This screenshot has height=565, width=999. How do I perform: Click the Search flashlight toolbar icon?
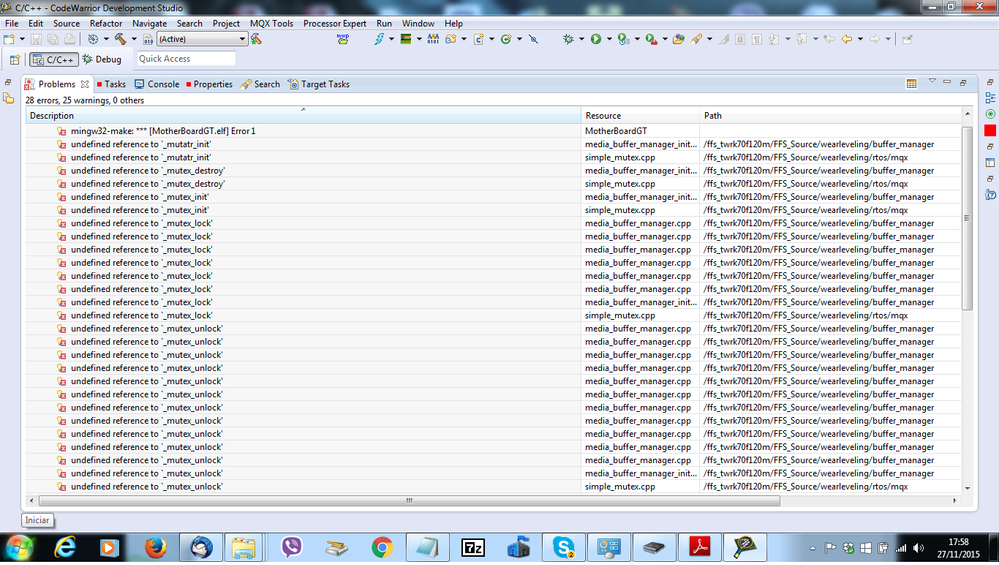[696, 39]
